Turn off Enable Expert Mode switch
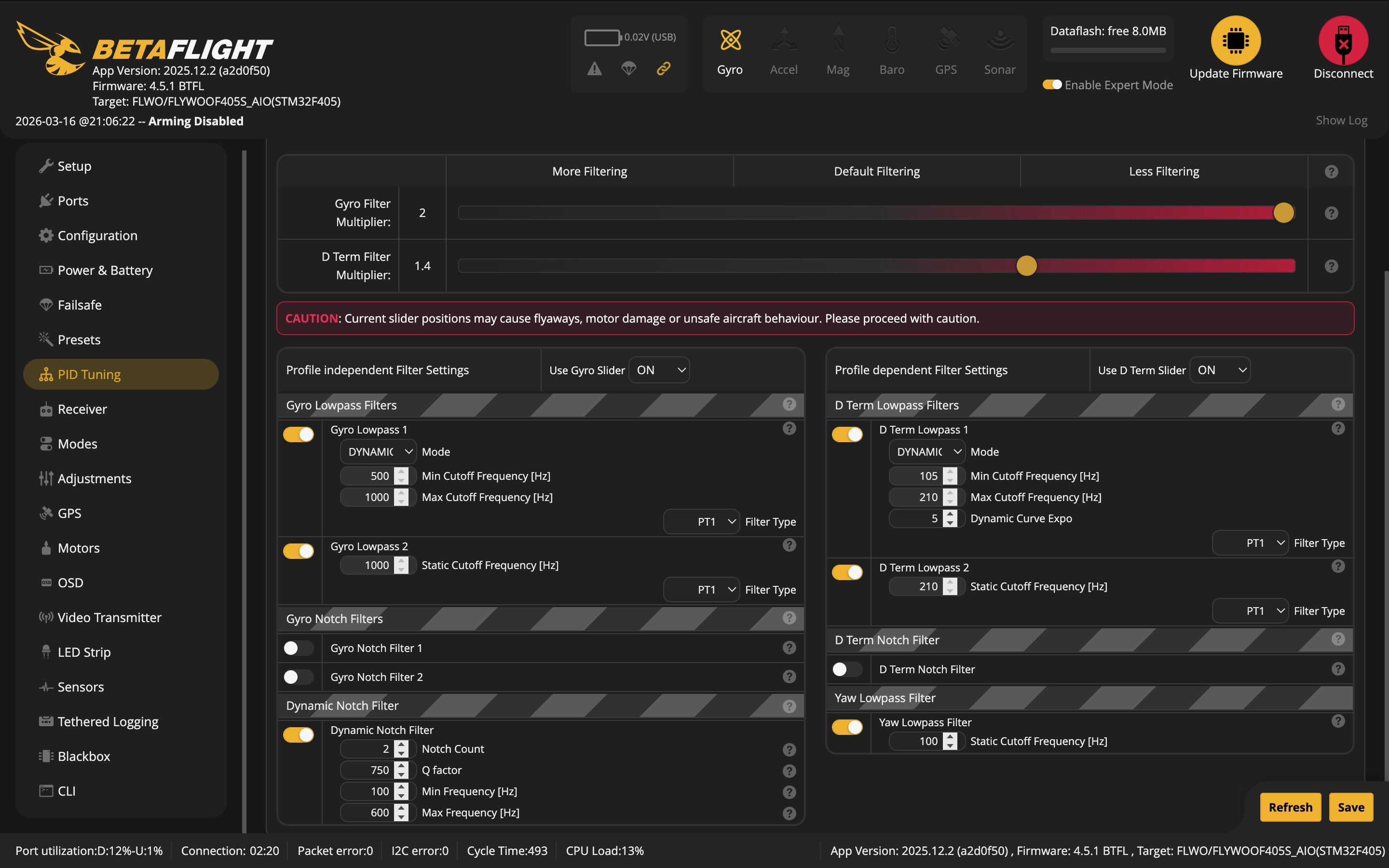This screenshot has height=868, width=1389. click(1052, 85)
